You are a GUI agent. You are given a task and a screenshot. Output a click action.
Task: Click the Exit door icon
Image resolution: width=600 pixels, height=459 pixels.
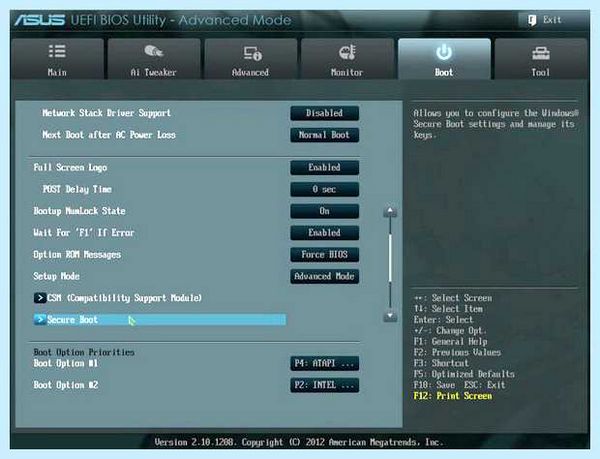pos(532,20)
